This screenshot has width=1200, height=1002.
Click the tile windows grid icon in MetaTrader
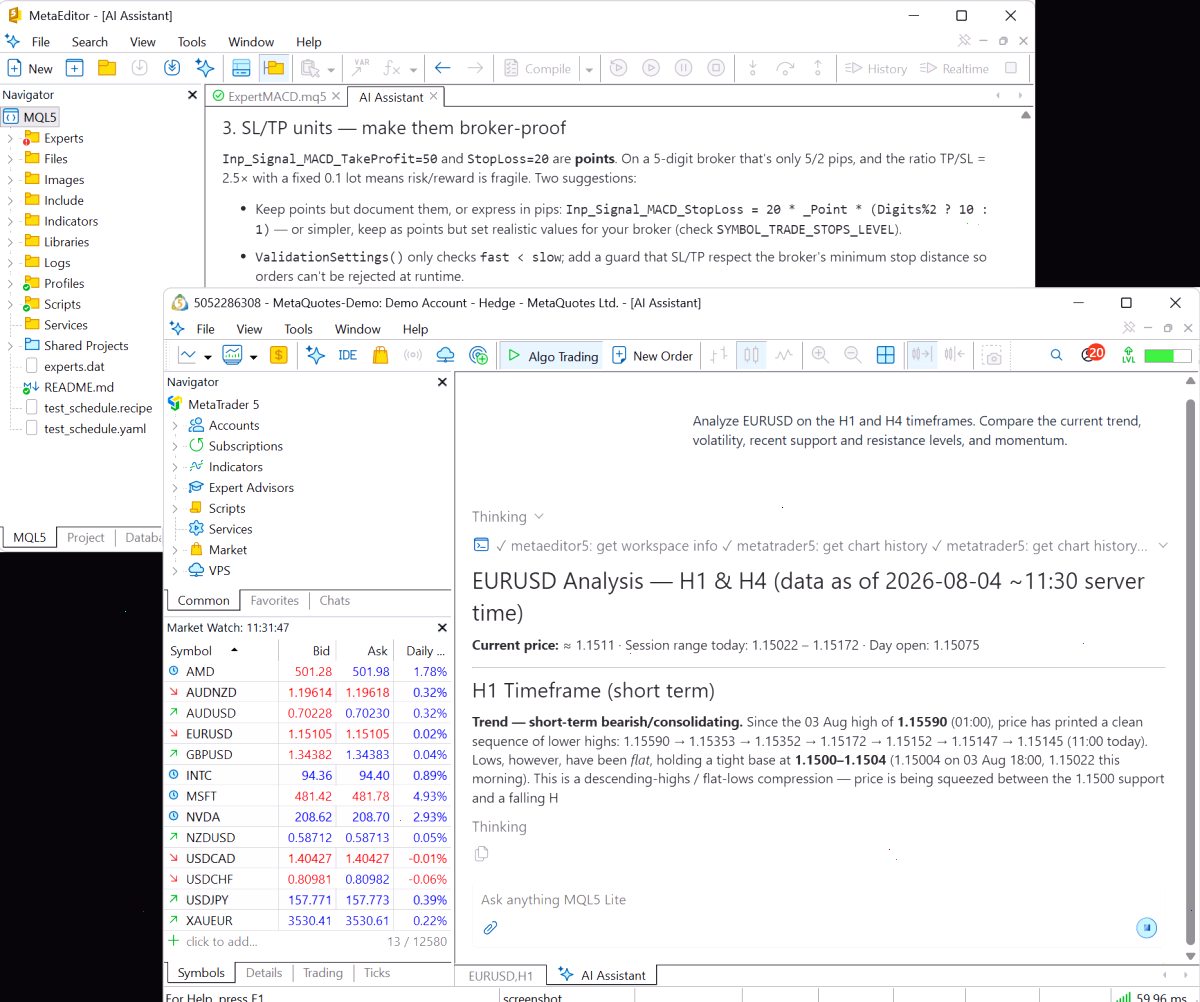click(x=885, y=355)
